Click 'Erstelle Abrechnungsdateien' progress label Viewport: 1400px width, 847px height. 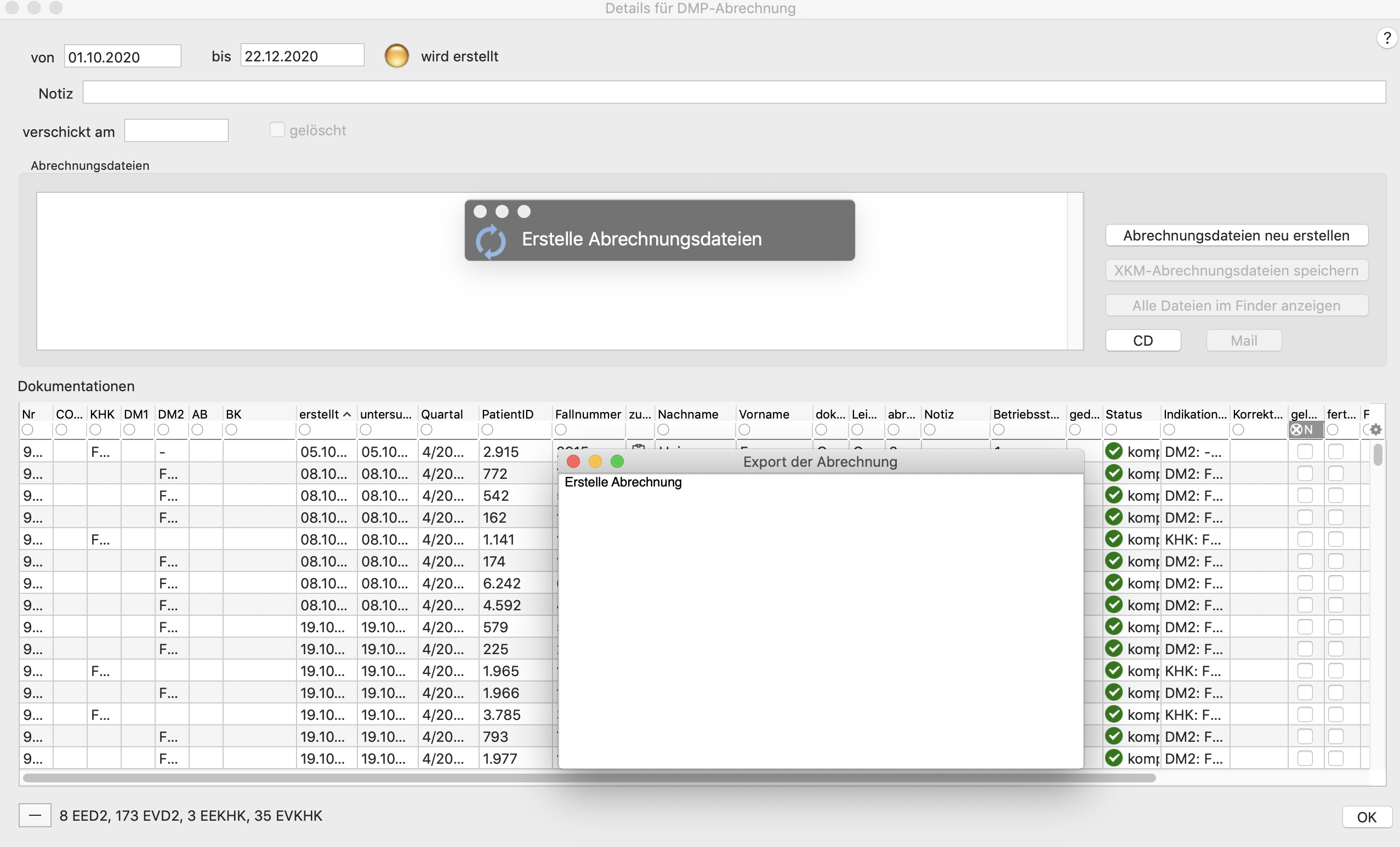(642, 239)
